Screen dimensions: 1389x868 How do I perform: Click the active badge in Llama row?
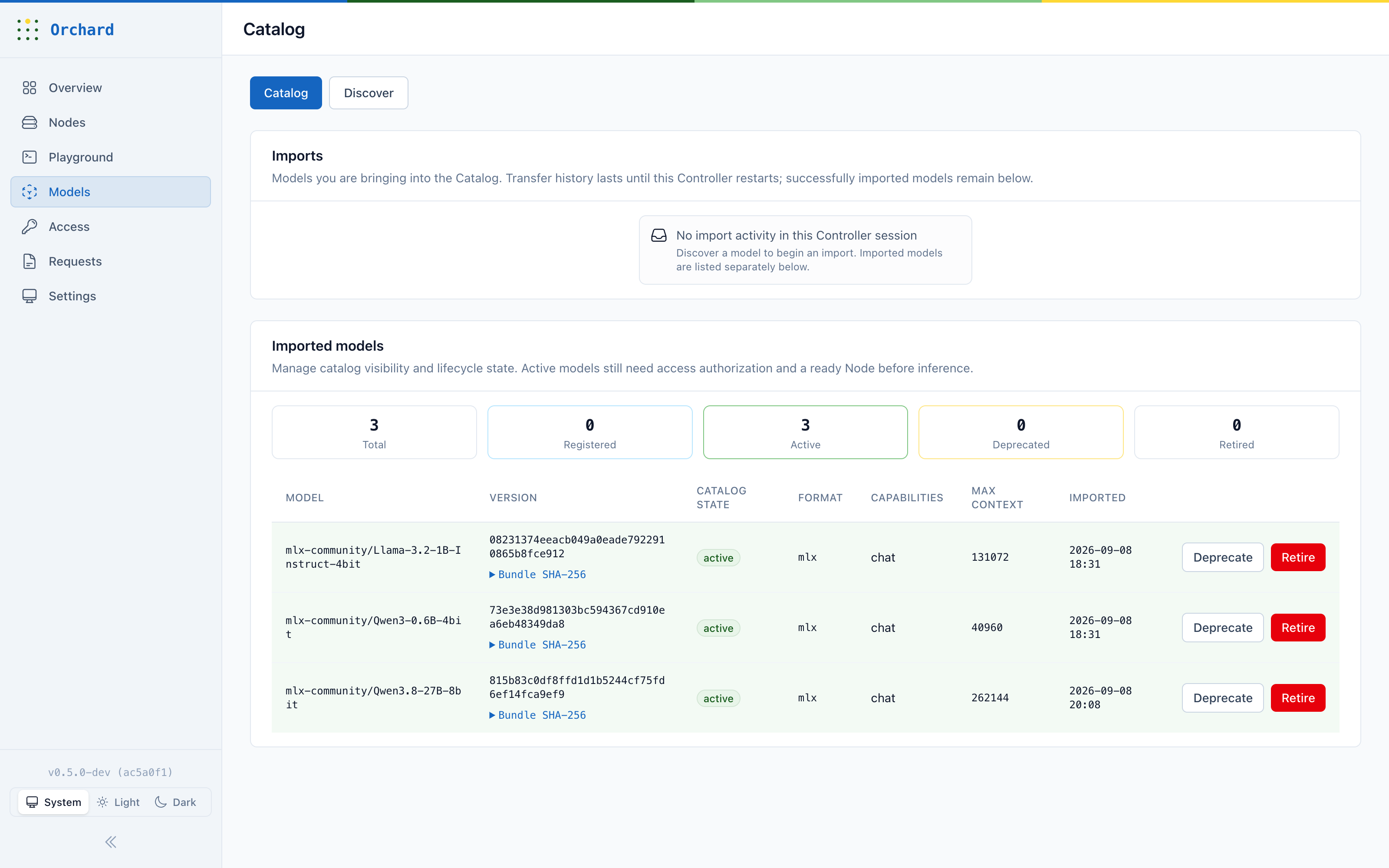(x=718, y=558)
